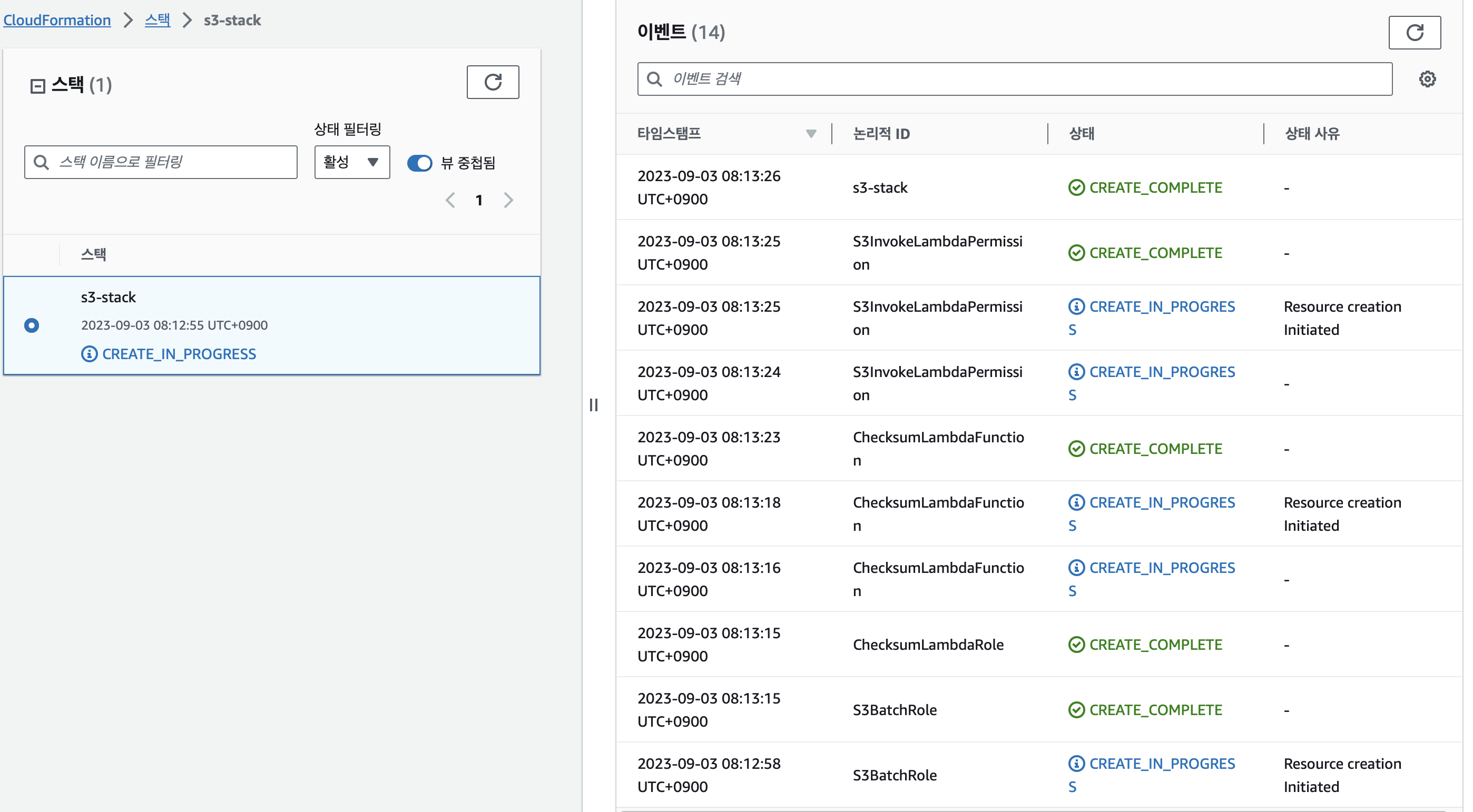Focus the stack name filter field
Image resolution: width=1473 pixels, height=812 pixels.
point(172,162)
